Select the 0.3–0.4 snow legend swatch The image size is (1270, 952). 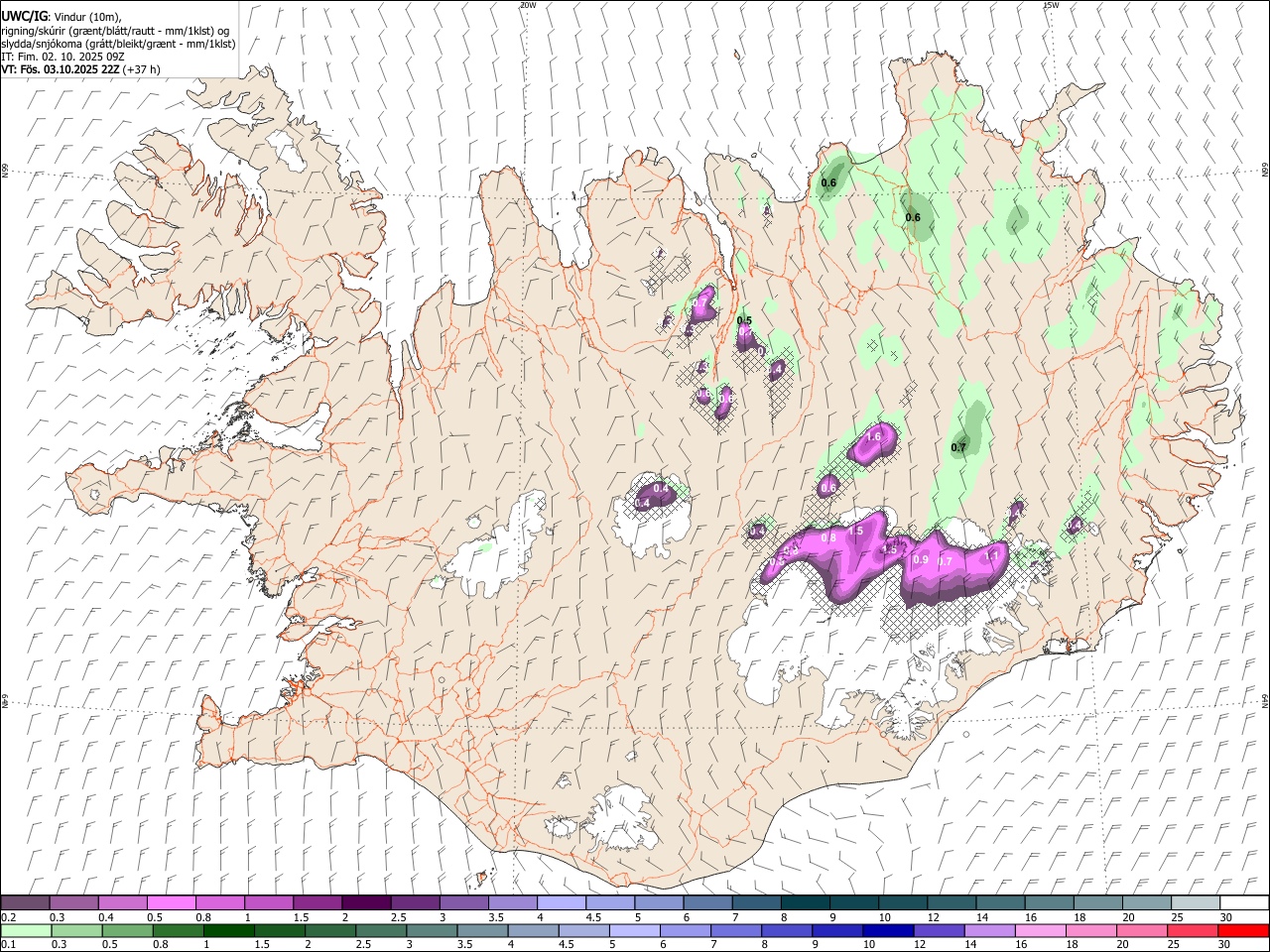[74, 903]
